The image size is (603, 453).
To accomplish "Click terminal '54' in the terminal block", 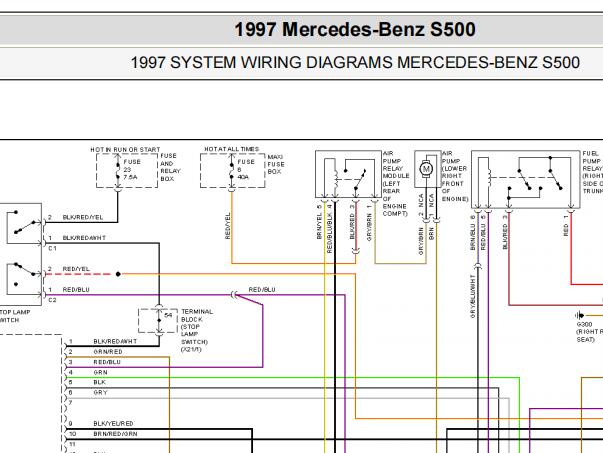I will click(x=168, y=315).
